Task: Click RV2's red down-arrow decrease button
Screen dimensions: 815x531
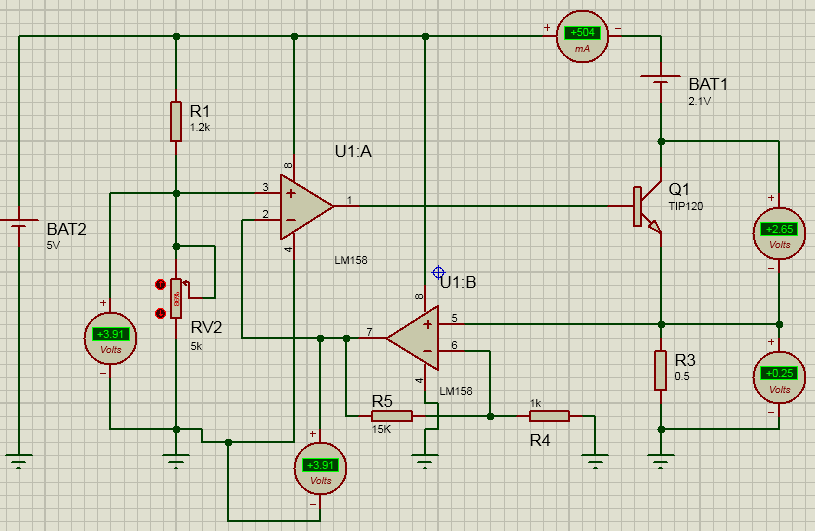Action: [x=161, y=313]
